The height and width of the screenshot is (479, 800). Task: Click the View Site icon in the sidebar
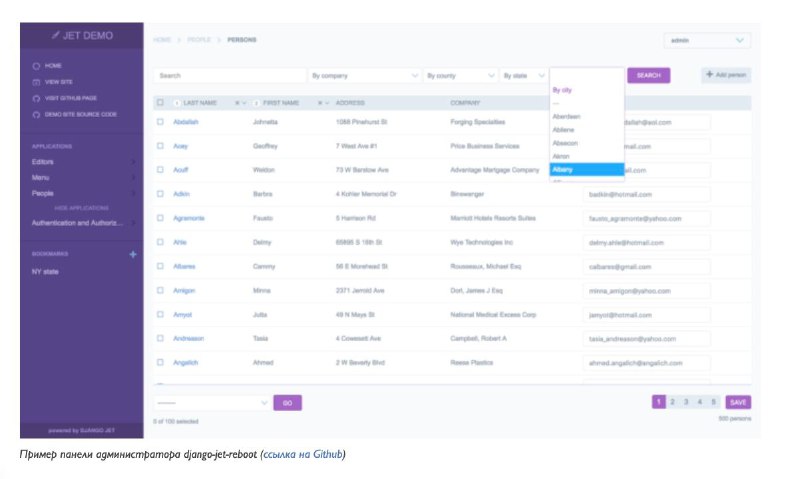click(36, 82)
